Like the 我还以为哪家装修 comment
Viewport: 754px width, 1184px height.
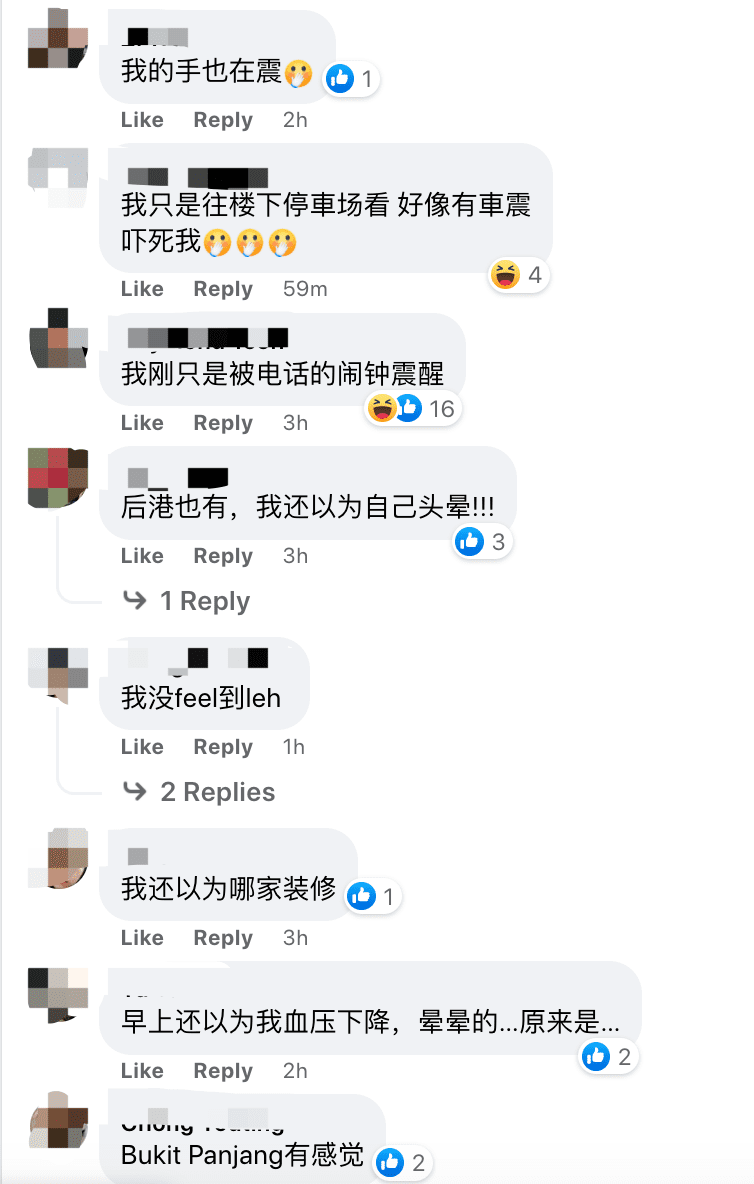(x=142, y=937)
